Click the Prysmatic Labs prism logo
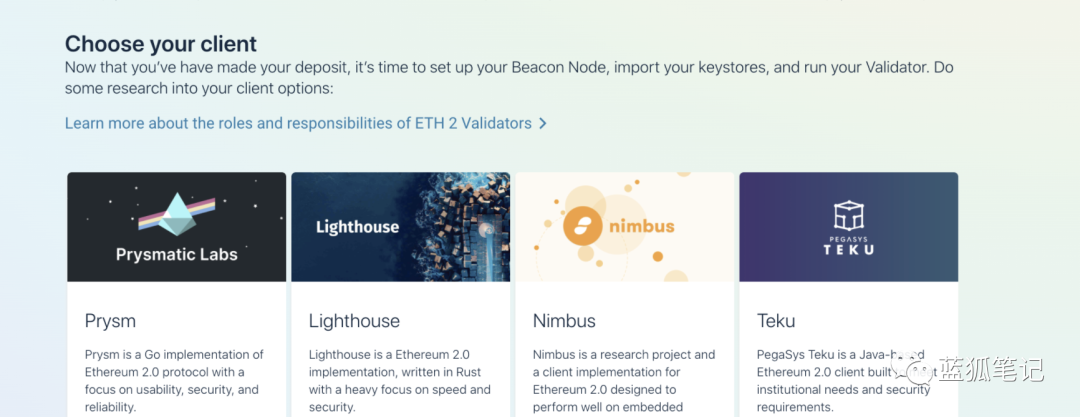This screenshot has height=417, width=1080. (x=176, y=214)
